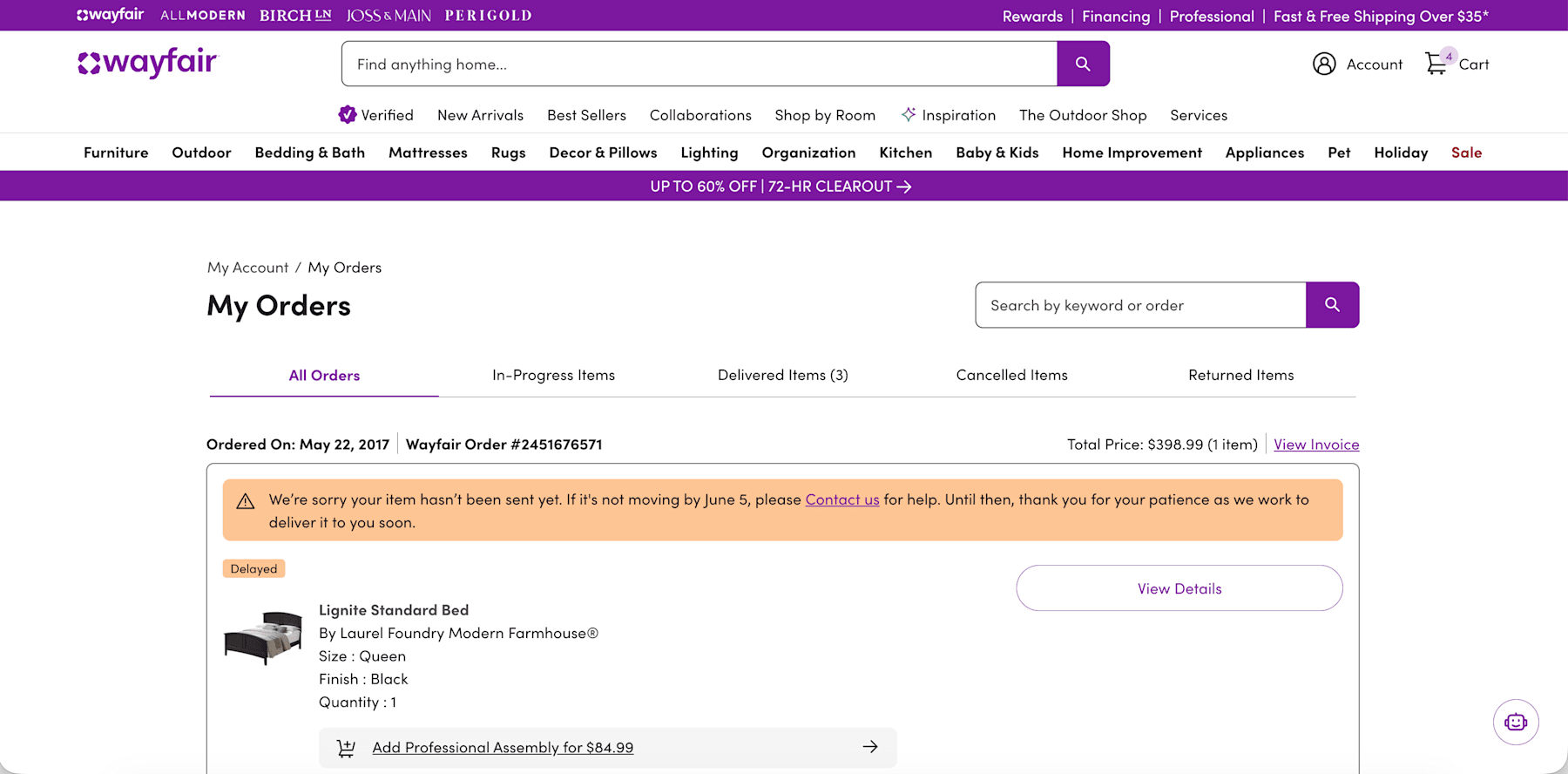
Task: Open the Bedding & Bath menu
Action: tap(310, 153)
